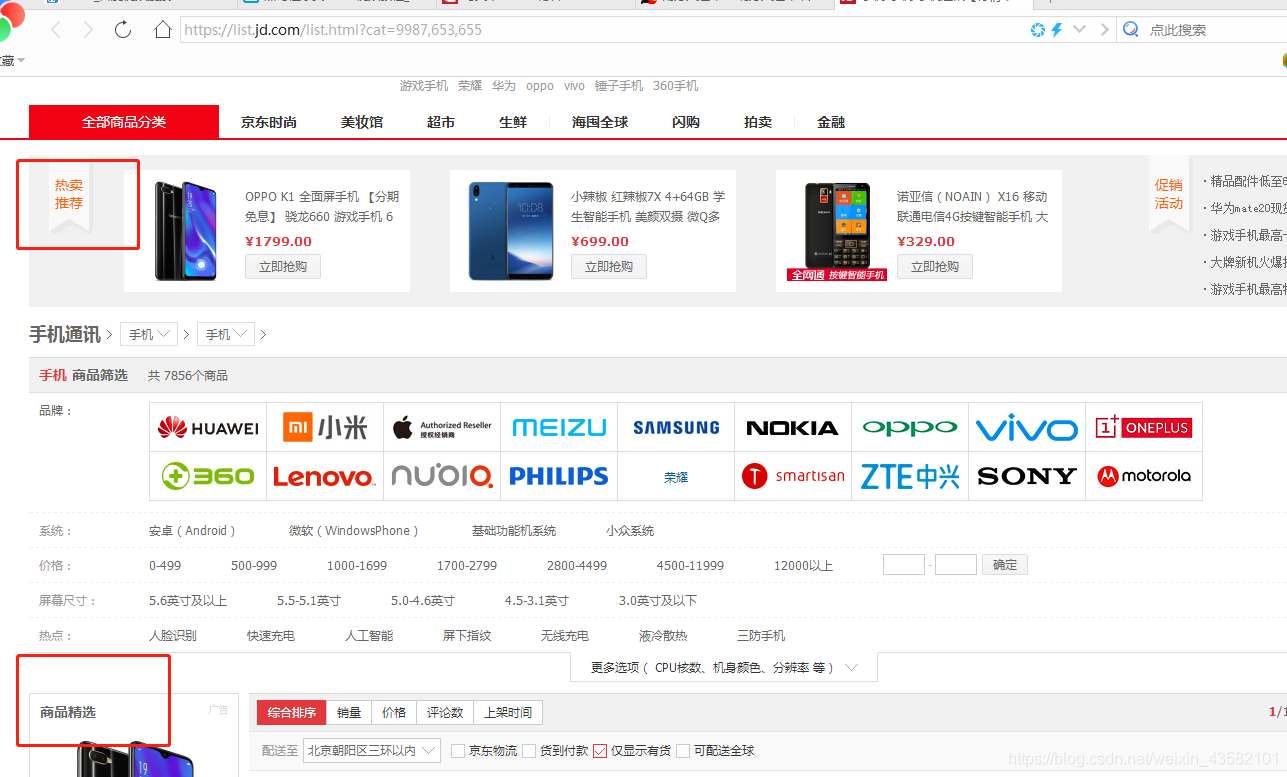Open the OPPO K1 phone thumbnail
This screenshot has width=1287, height=777.
[186, 231]
